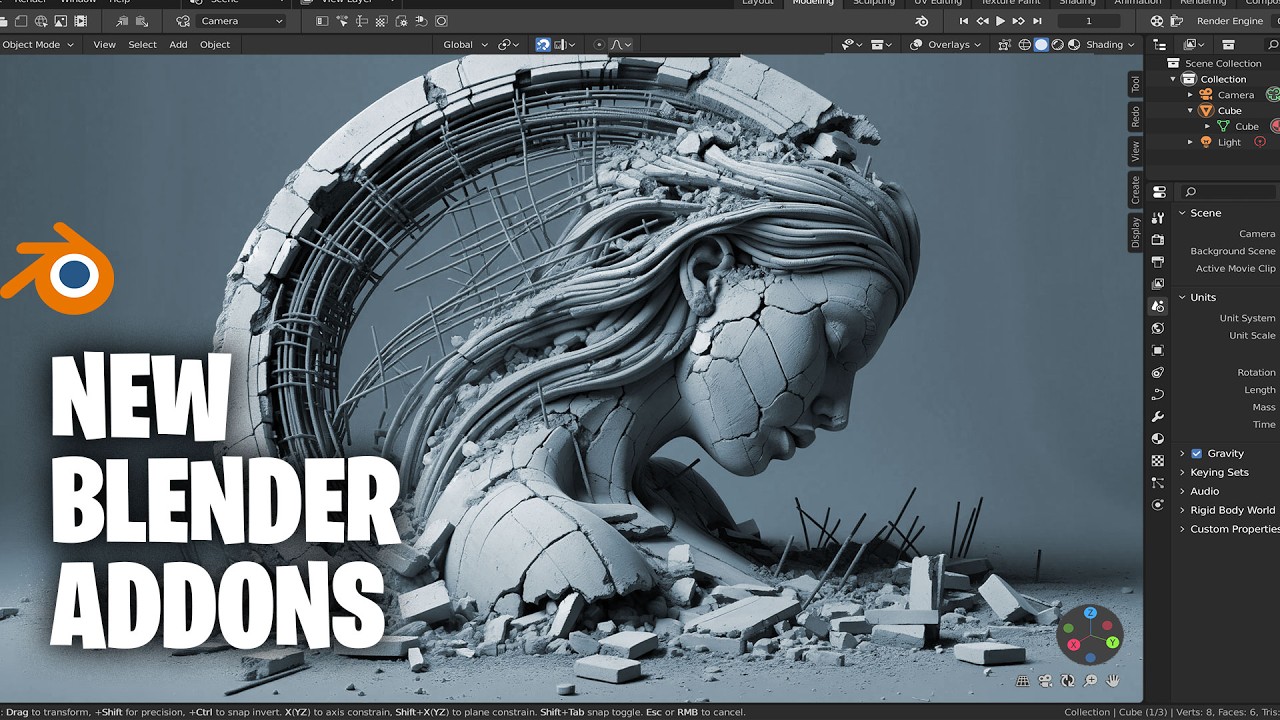Image resolution: width=1280 pixels, height=720 pixels.
Task: Toggle the snap magnet button
Action: point(542,44)
